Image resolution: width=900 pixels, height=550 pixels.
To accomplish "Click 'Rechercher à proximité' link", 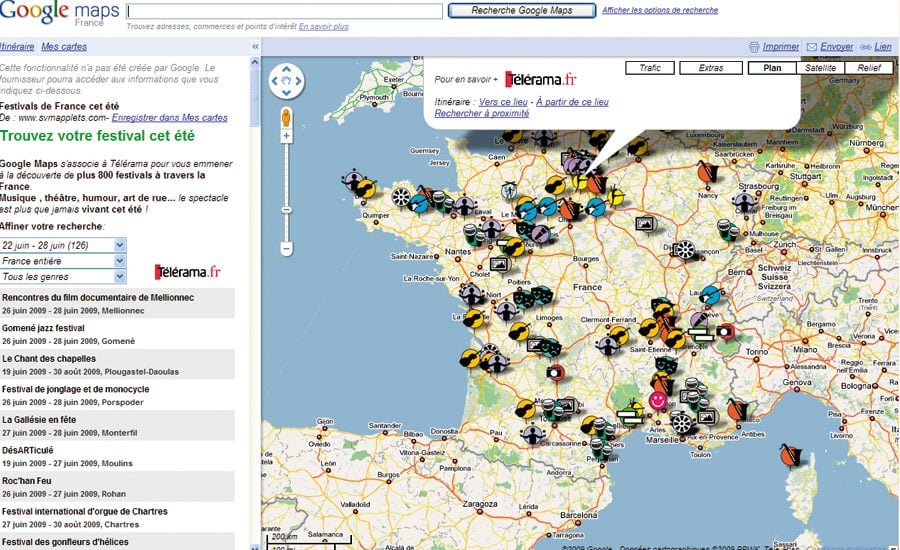I will tap(482, 113).
